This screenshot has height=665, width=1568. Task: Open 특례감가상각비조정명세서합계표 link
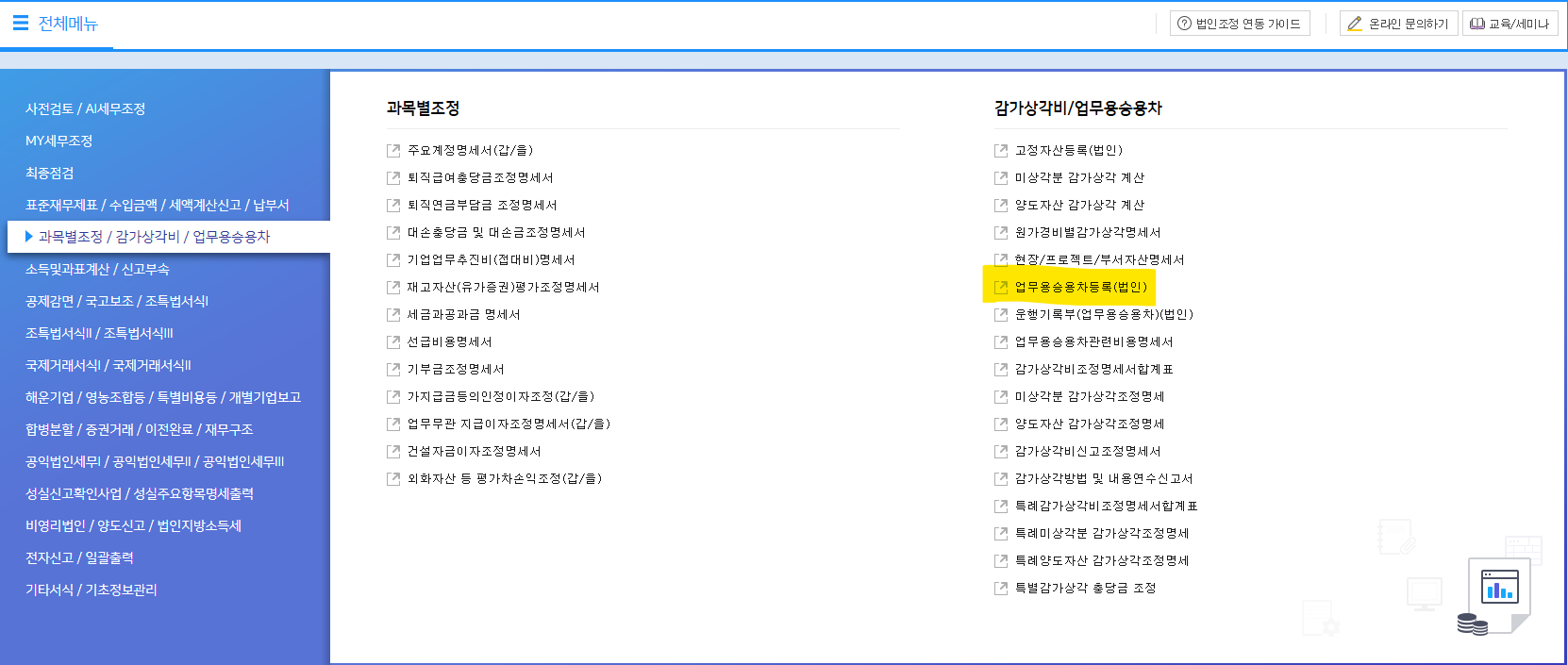pyautogui.click(x=1107, y=506)
